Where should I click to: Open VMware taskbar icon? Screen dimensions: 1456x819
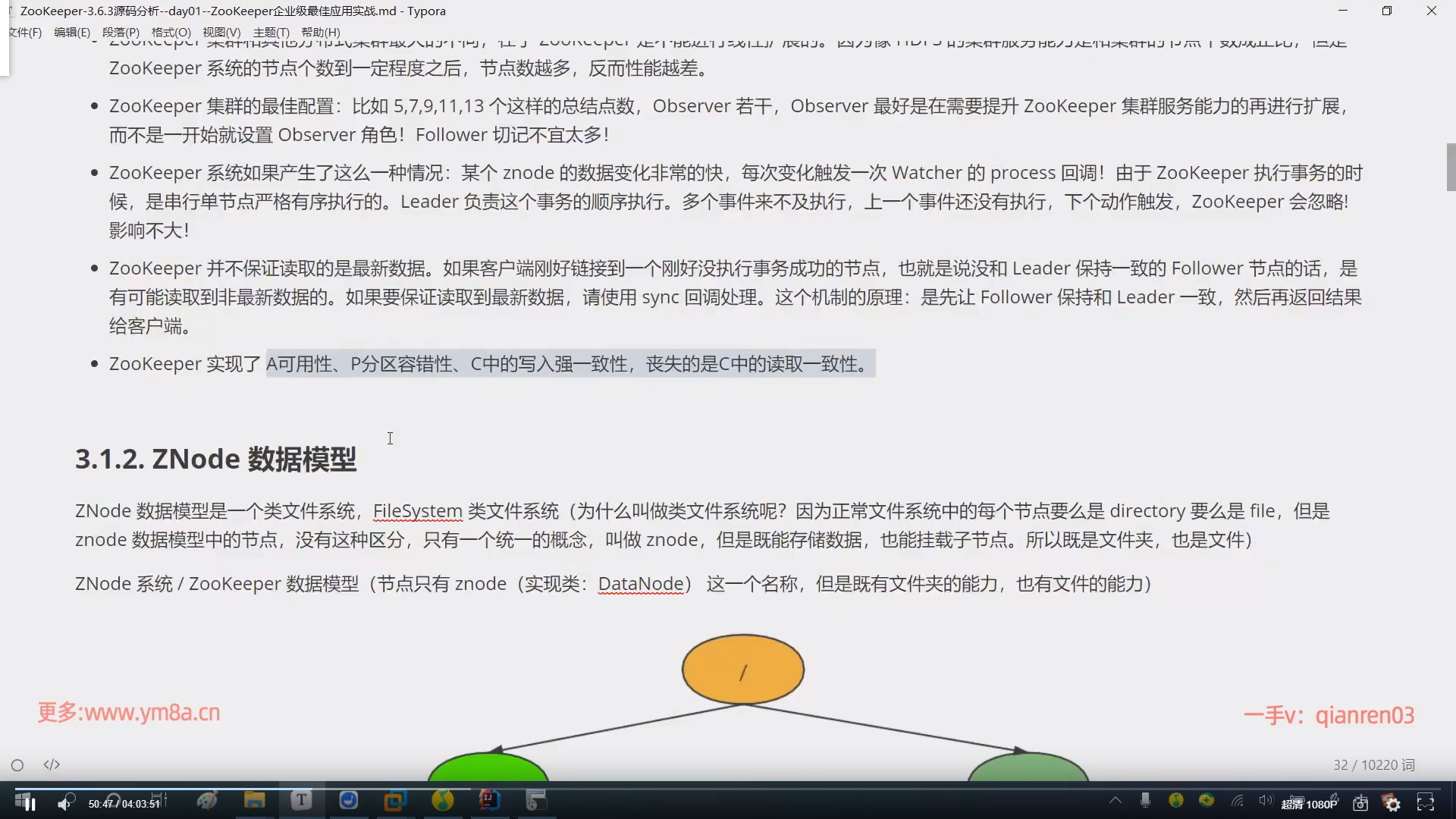pyautogui.click(x=395, y=800)
